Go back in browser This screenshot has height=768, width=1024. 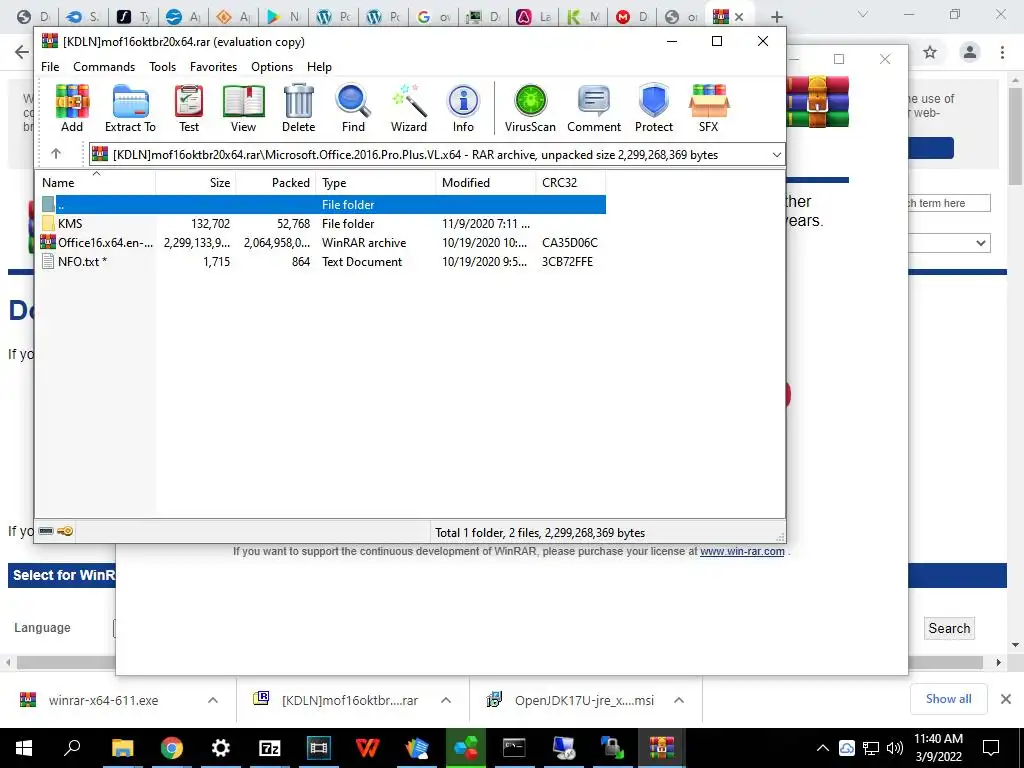click(x=22, y=52)
